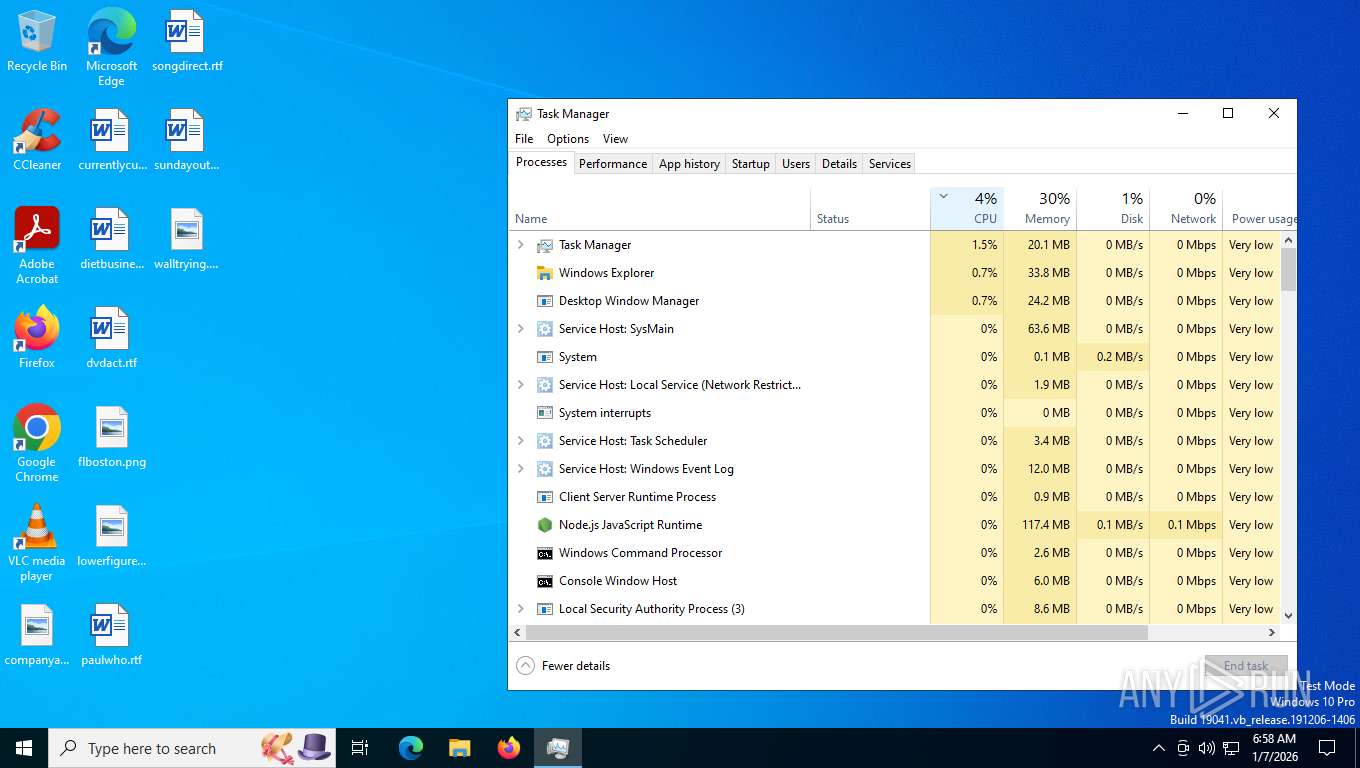Select the Client Server Runtime Process row

click(x=895, y=497)
